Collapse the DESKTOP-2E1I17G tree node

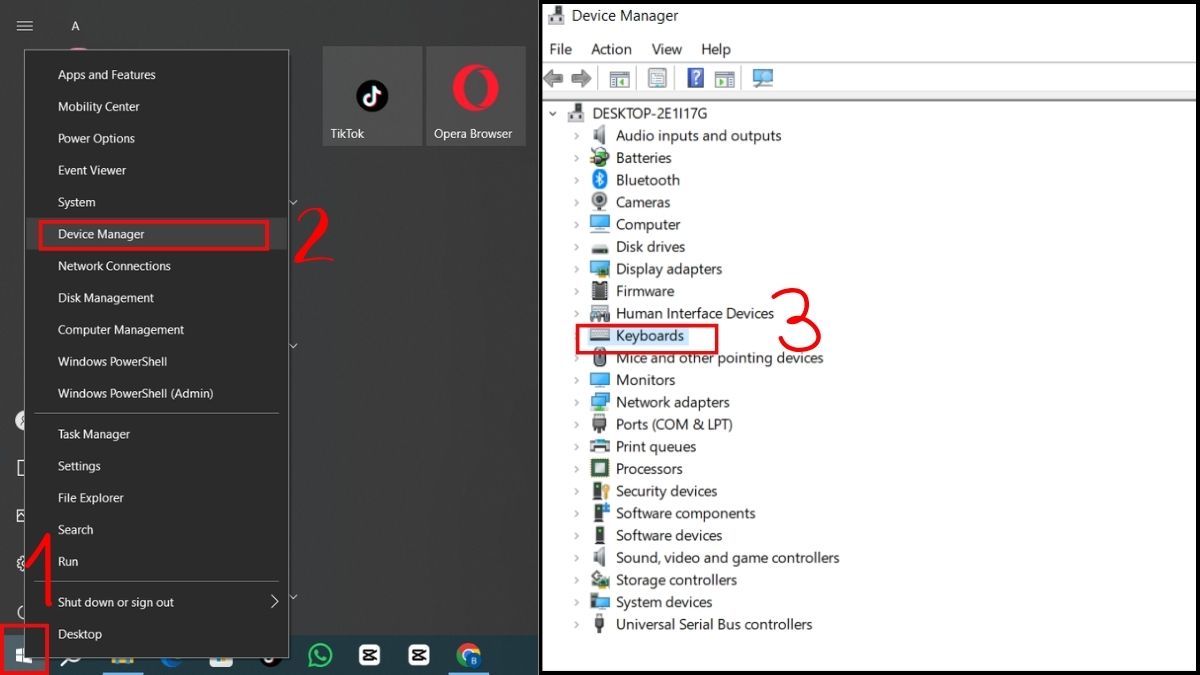click(x=552, y=113)
